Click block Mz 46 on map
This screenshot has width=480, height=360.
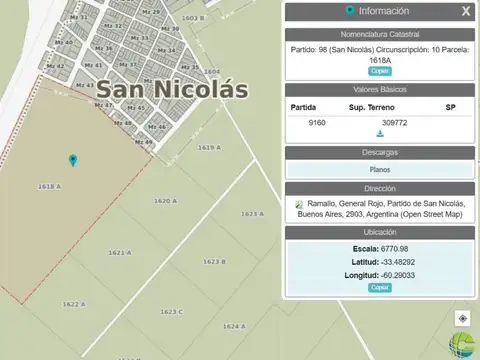[x=157, y=127]
